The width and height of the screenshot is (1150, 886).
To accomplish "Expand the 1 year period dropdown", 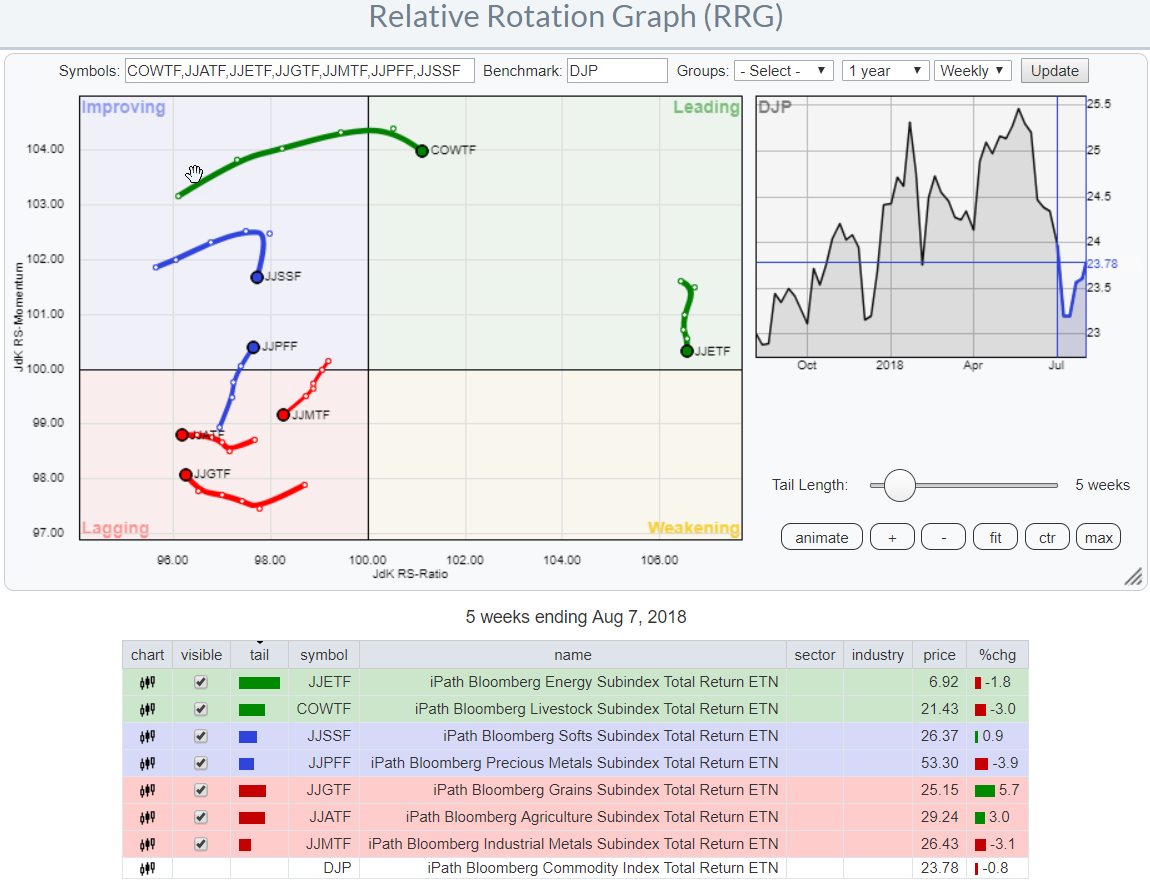I will click(x=885, y=71).
